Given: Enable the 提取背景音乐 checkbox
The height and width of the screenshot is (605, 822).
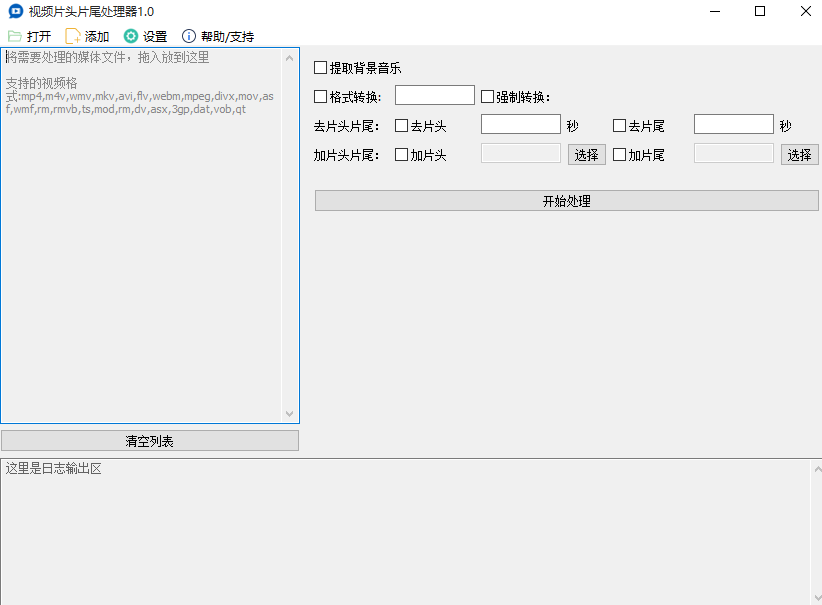Looking at the screenshot, I should pyautogui.click(x=320, y=68).
